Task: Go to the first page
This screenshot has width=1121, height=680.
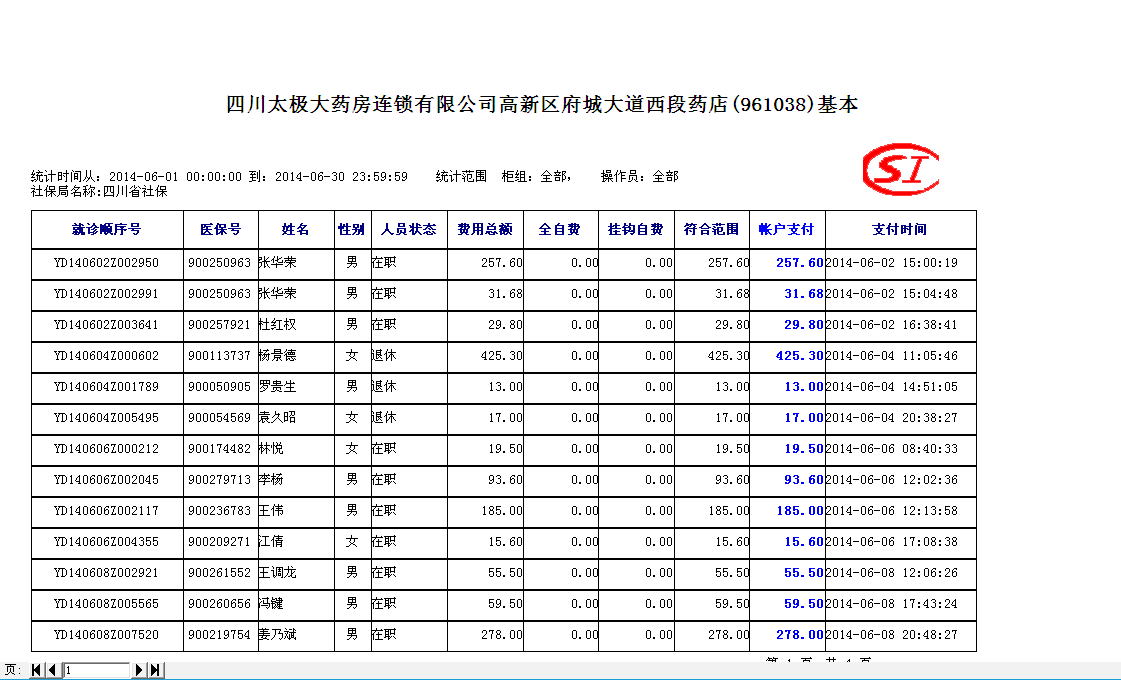Action: click(36, 670)
